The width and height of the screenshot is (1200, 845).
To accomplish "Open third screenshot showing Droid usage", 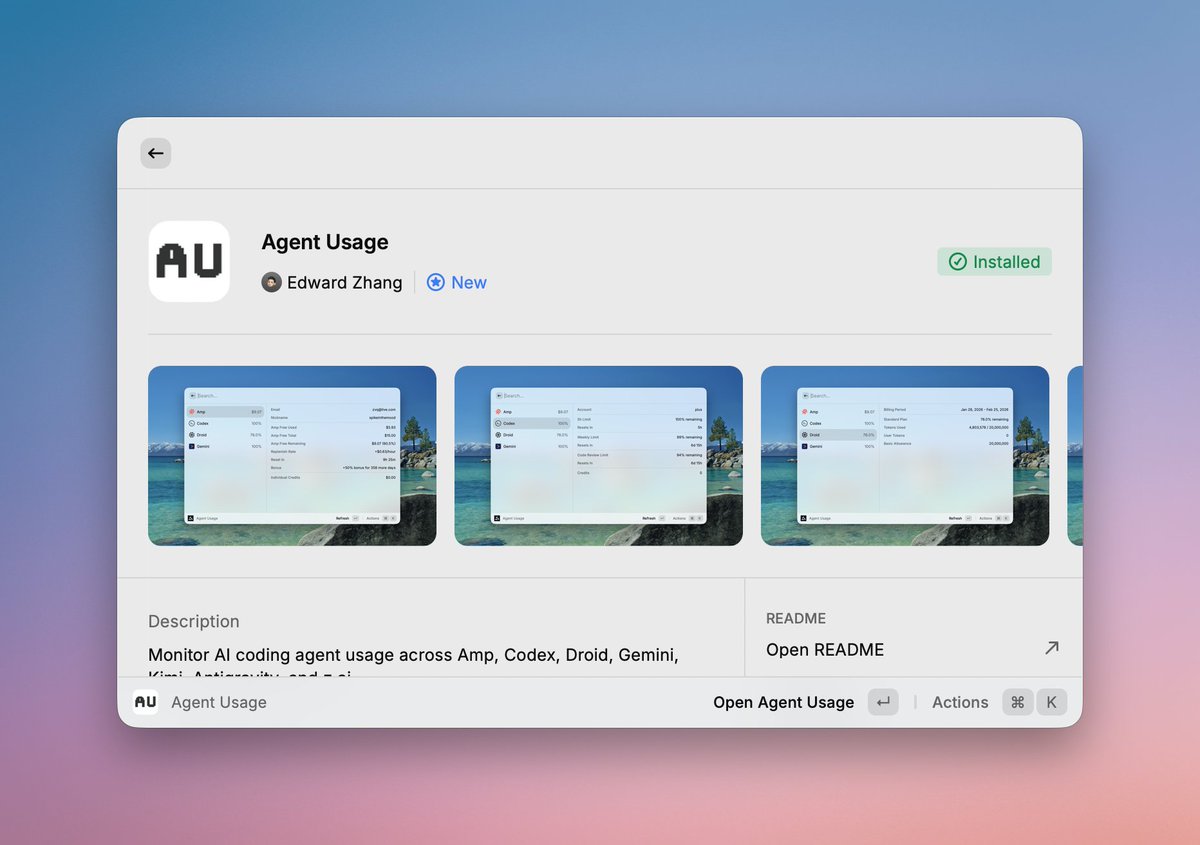I will [x=904, y=456].
